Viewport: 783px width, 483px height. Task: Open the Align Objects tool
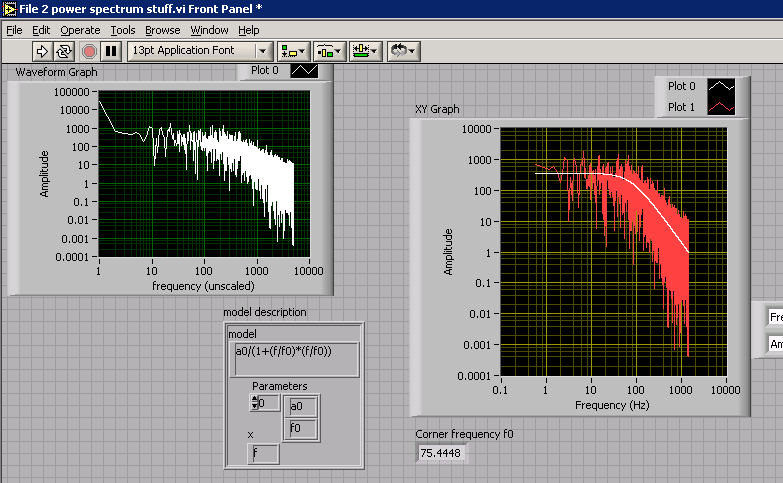(x=293, y=50)
